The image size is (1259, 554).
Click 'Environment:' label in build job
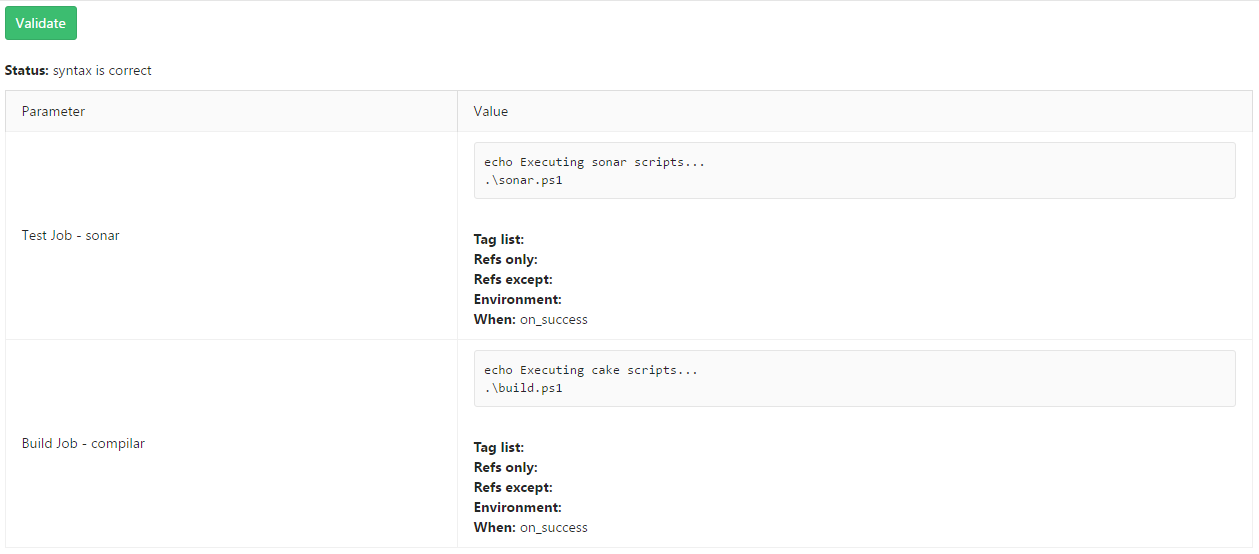tap(518, 507)
